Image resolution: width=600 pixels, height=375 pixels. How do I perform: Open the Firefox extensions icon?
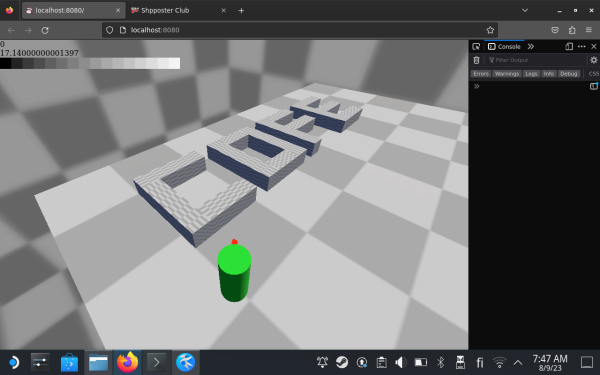572,30
